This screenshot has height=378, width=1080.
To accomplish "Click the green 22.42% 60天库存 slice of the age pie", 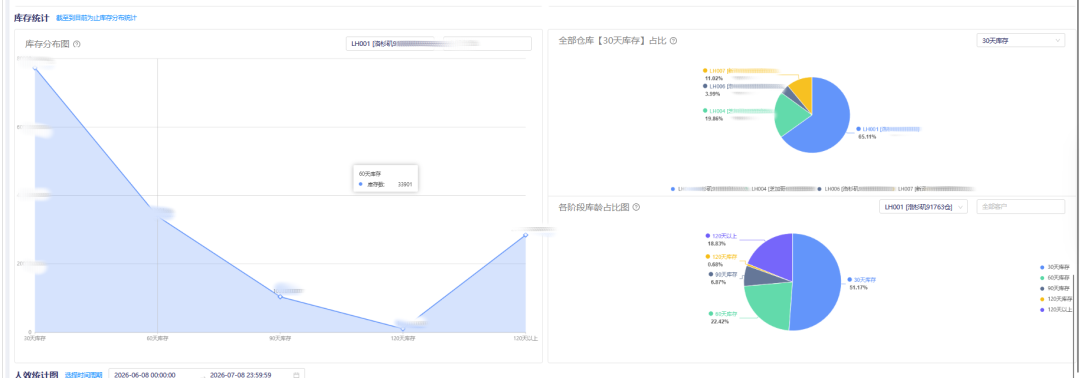I will pos(770,304).
